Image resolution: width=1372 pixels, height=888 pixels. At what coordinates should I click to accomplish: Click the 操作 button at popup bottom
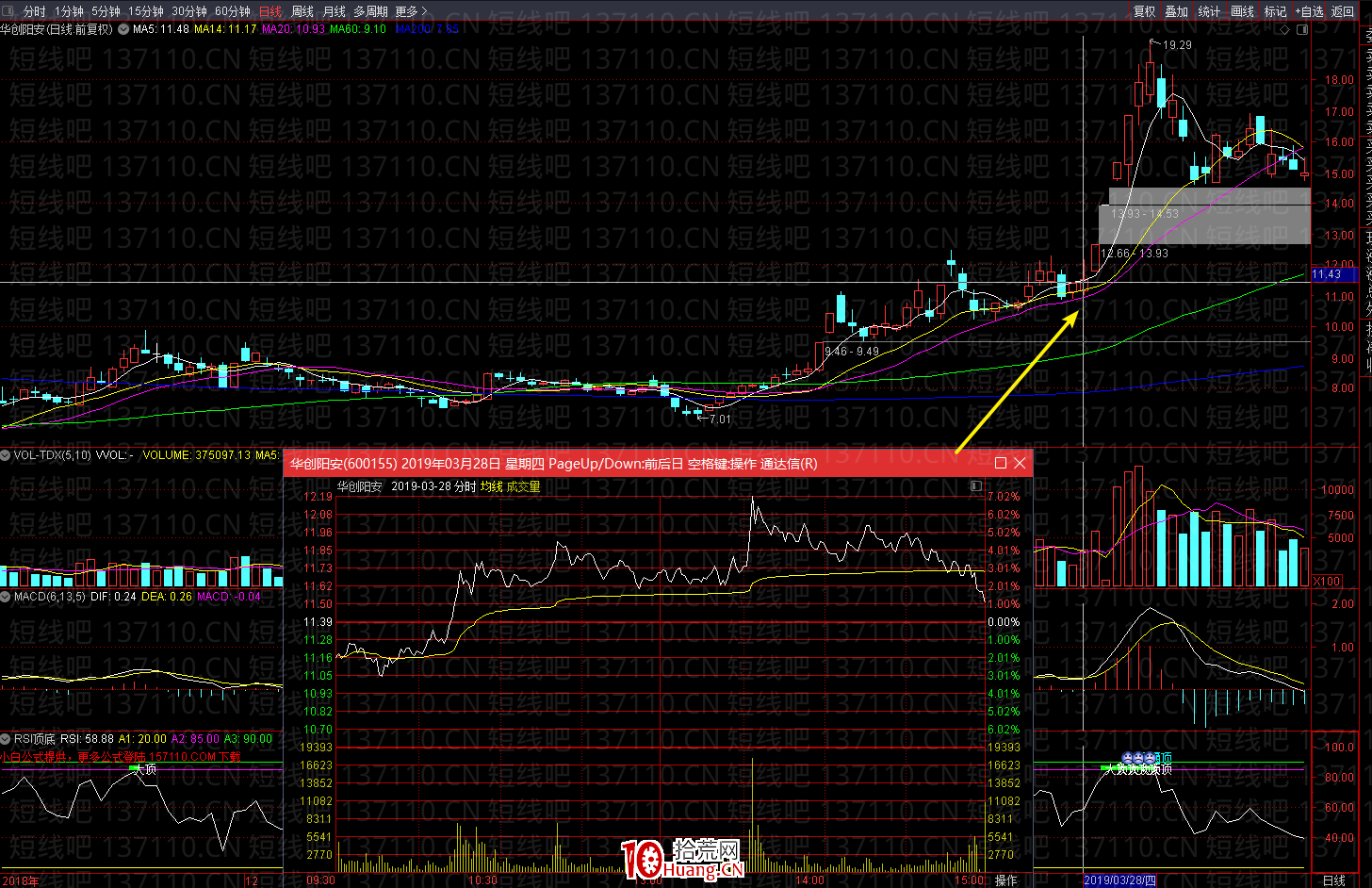1006,880
